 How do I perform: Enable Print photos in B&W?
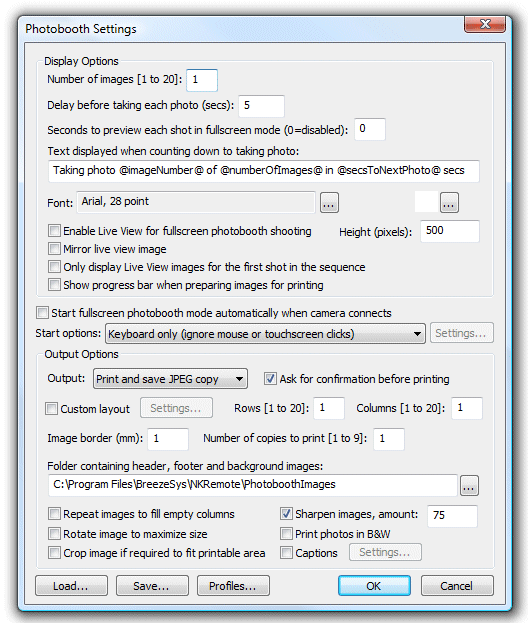[x=286, y=534]
